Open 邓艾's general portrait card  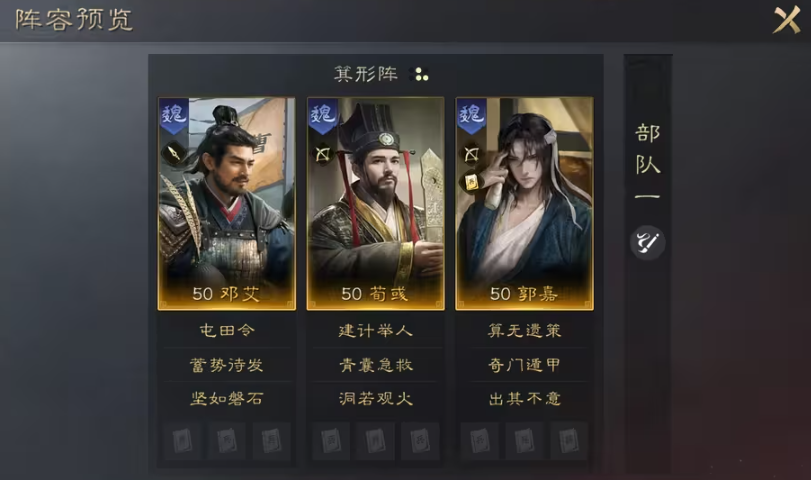tap(227, 204)
